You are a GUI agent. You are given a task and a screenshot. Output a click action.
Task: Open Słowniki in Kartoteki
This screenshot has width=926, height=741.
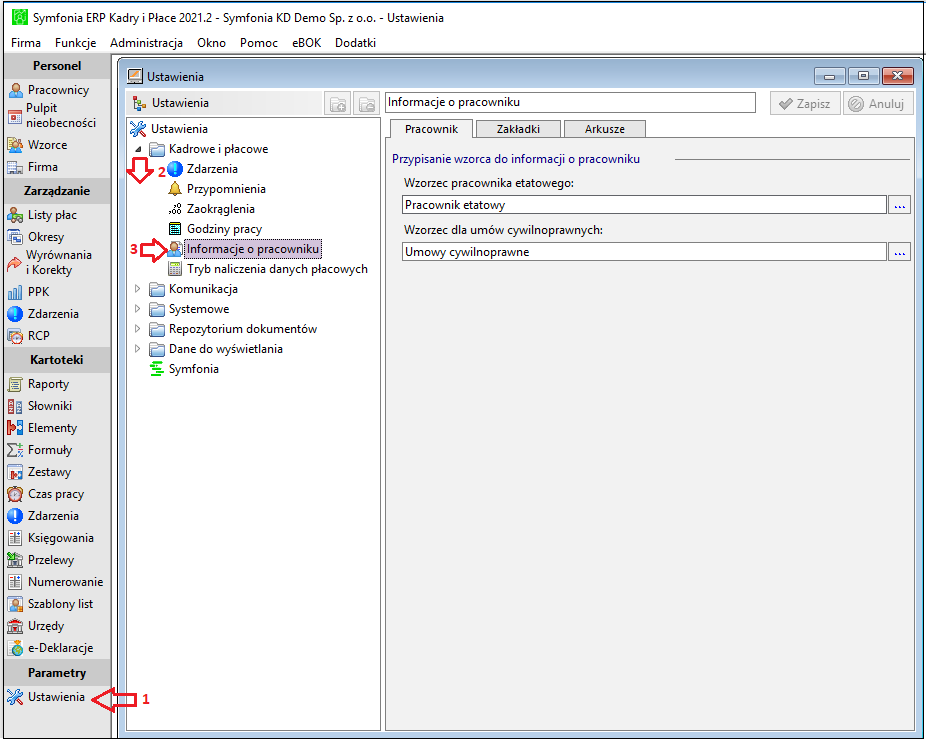click(x=40, y=406)
